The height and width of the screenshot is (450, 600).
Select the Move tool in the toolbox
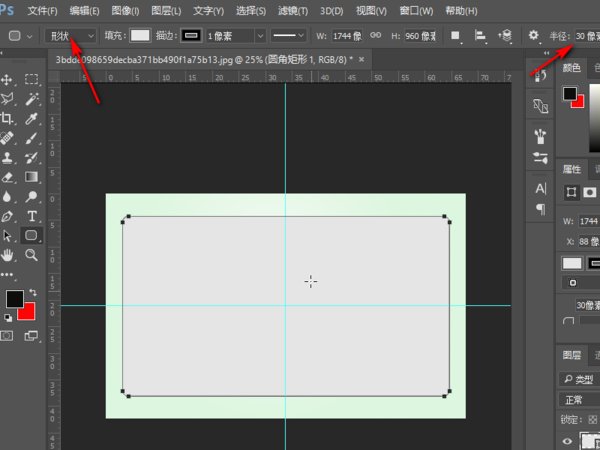tap(8, 79)
